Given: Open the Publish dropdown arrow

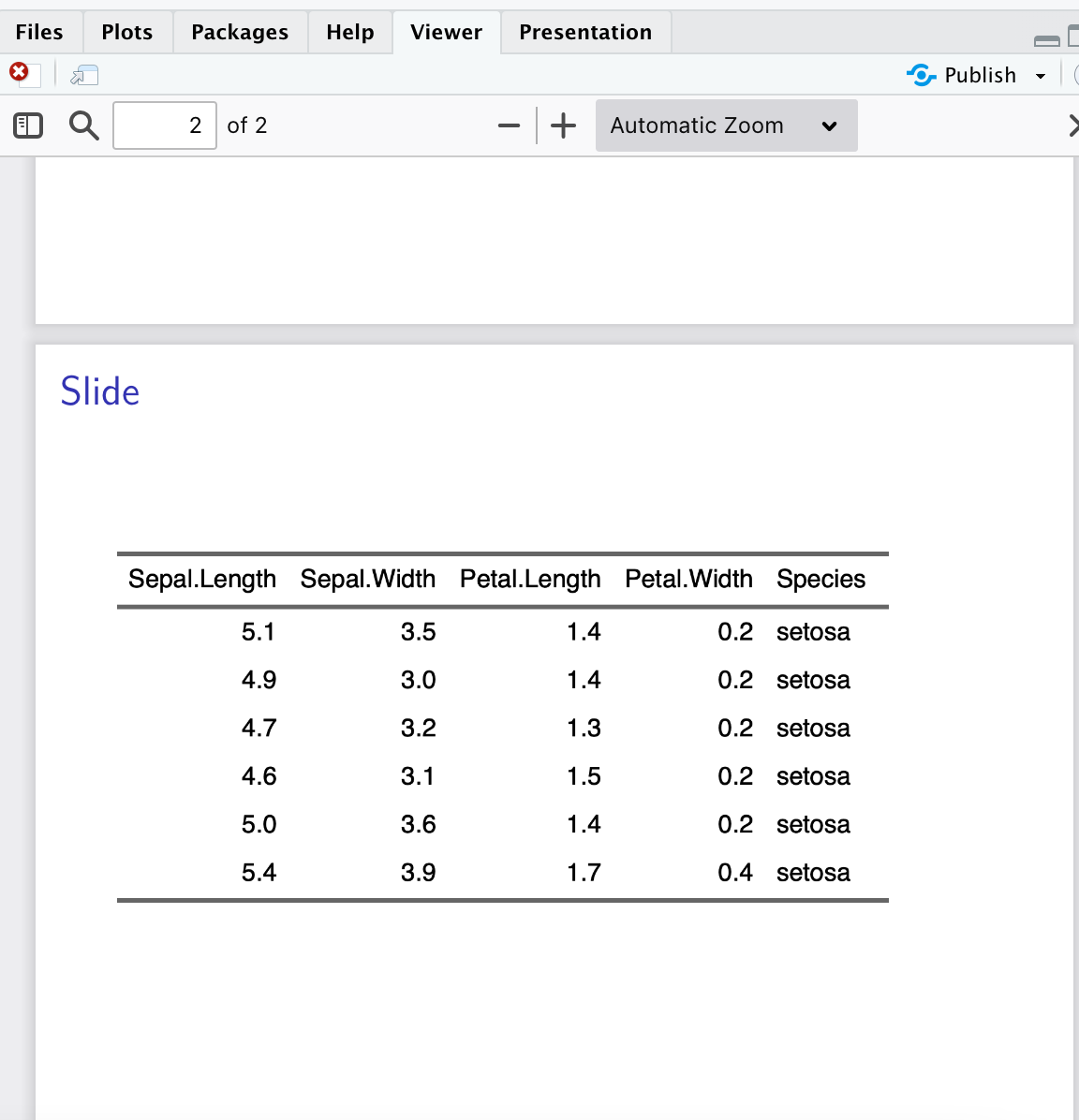Looking at the screenshot, I should click(x=1041, y=76).
